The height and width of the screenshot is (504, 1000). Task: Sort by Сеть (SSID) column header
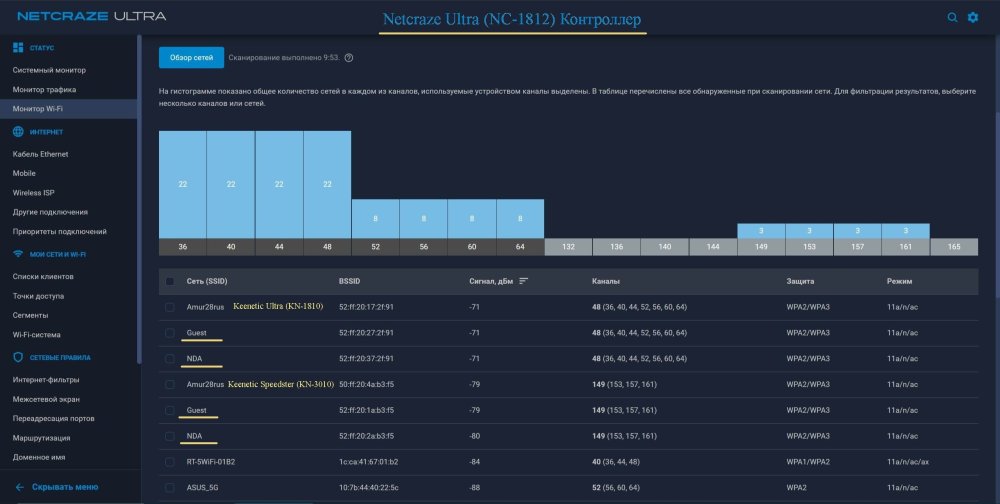coord(207,281)
